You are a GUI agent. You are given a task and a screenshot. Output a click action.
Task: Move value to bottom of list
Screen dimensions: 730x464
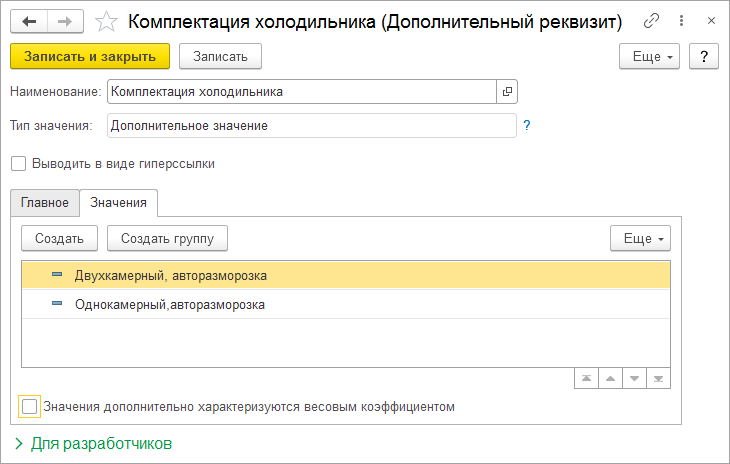pyautogui.click(x=658, y=378)
